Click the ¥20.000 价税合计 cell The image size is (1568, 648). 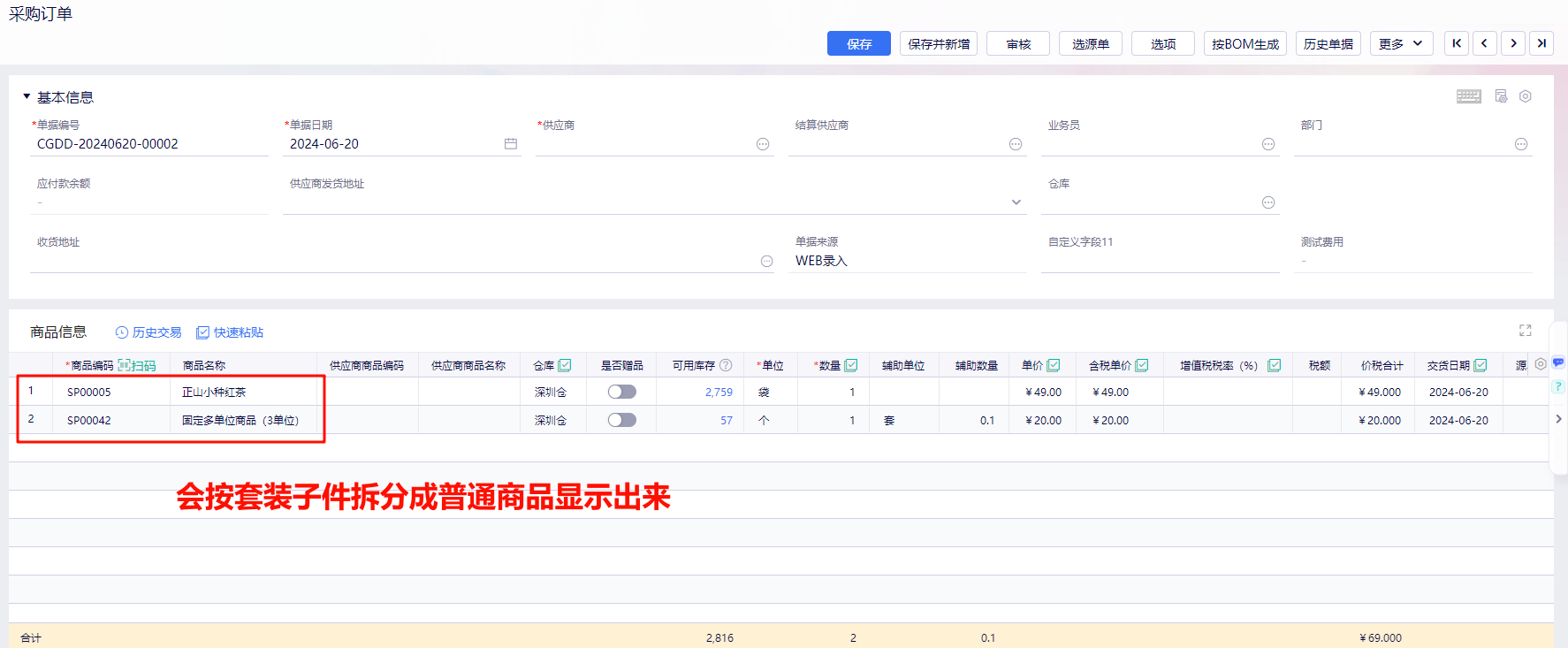click(x=1378, y=420)
